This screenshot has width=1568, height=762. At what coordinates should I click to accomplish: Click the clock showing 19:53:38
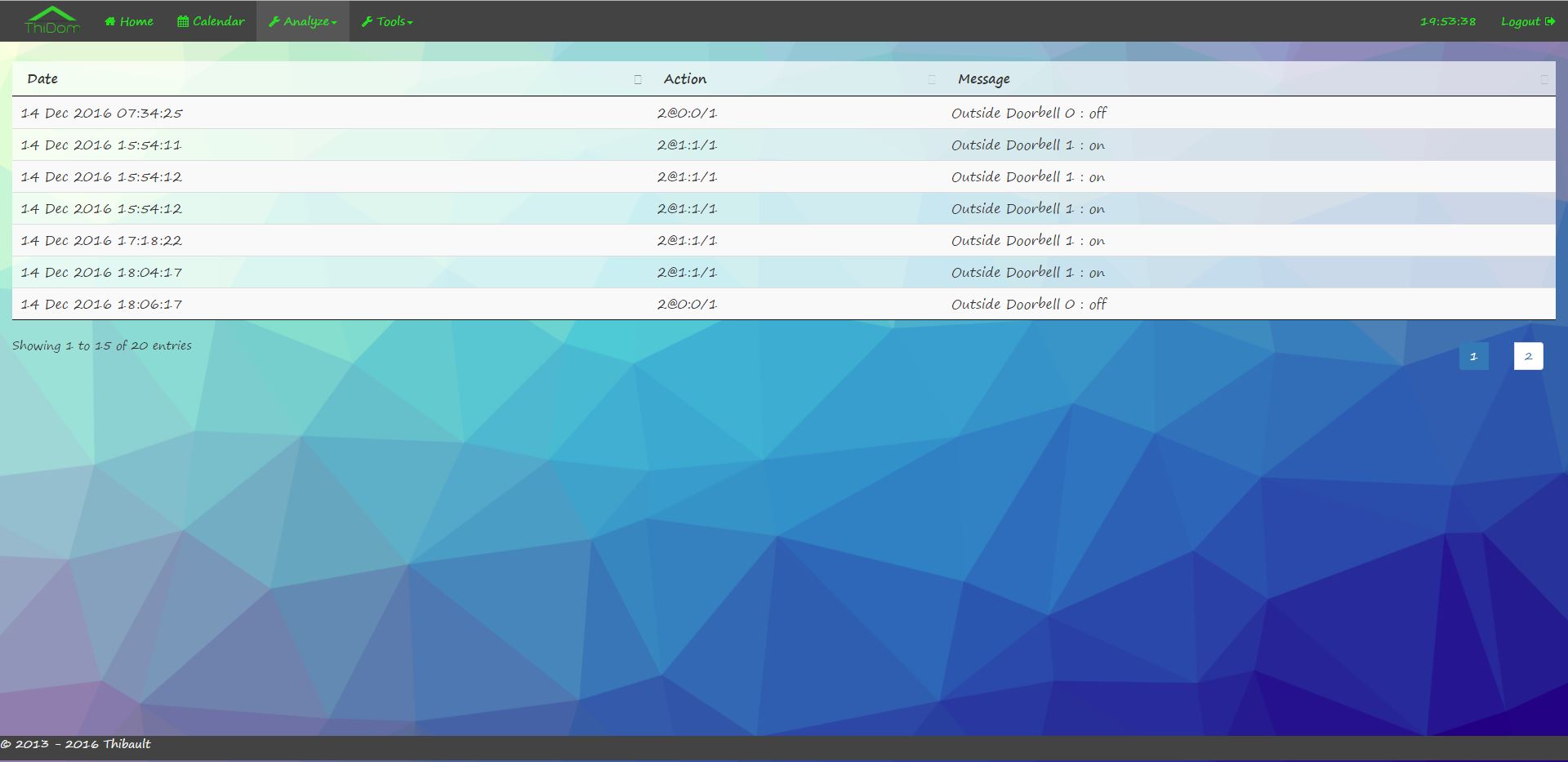click(1448, 21)
